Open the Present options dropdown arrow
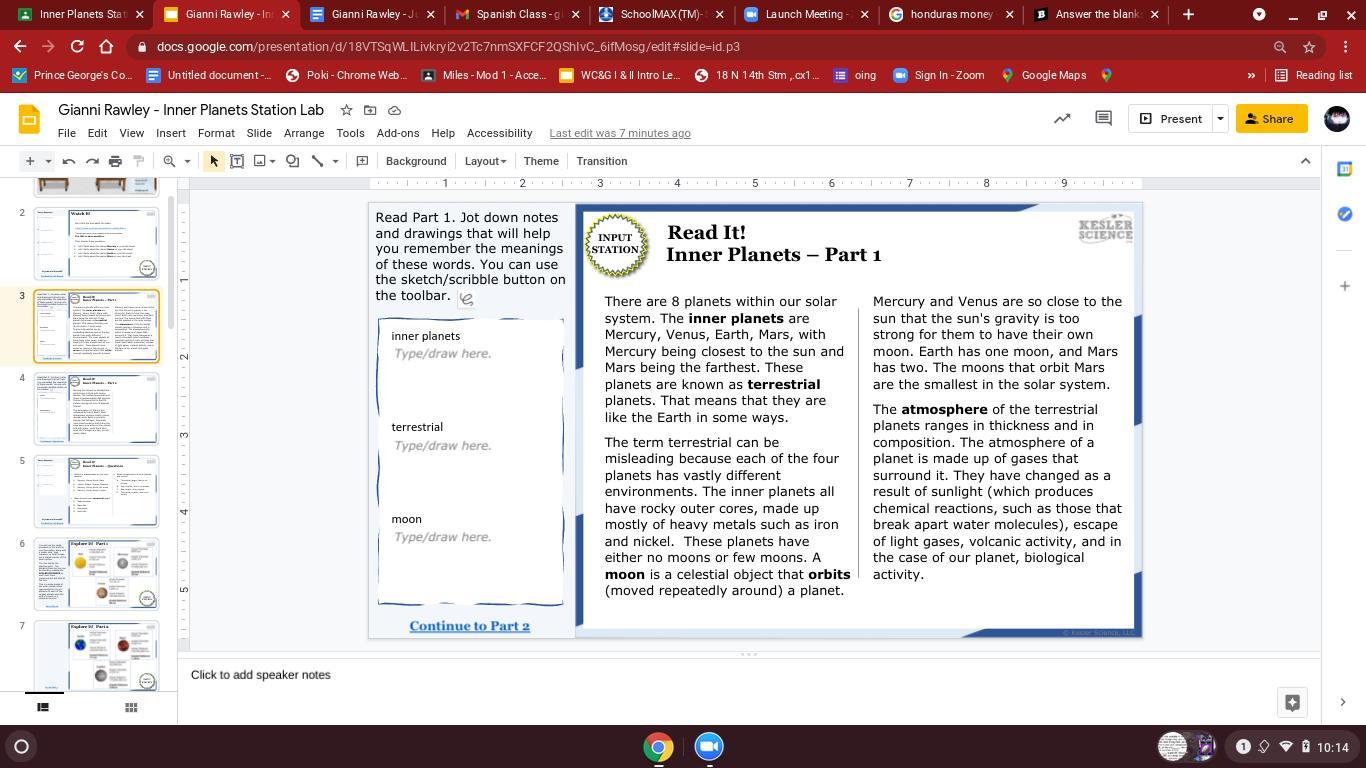 [1220, 119]
